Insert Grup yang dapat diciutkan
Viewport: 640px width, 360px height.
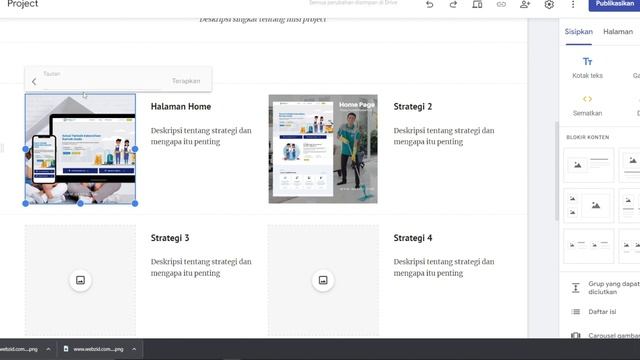point(605,288)
